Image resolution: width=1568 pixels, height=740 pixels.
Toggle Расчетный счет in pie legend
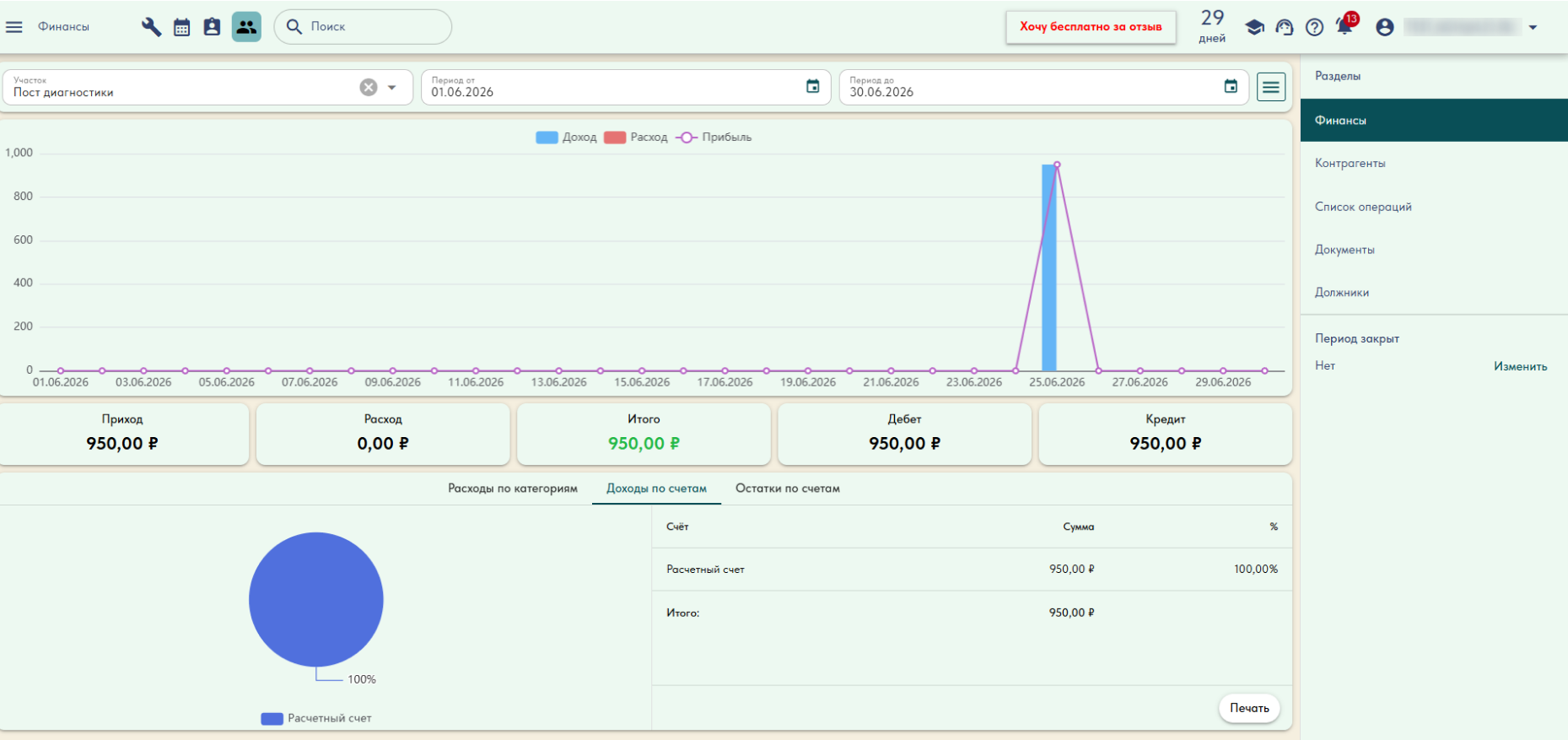[316, 718]
